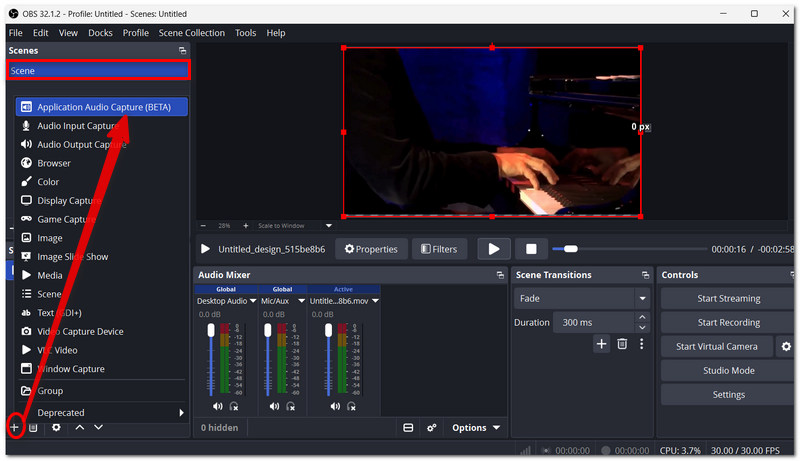Adjust the Mic/Aux volume fader
800x461 pixels.
[x=268, y=330]
